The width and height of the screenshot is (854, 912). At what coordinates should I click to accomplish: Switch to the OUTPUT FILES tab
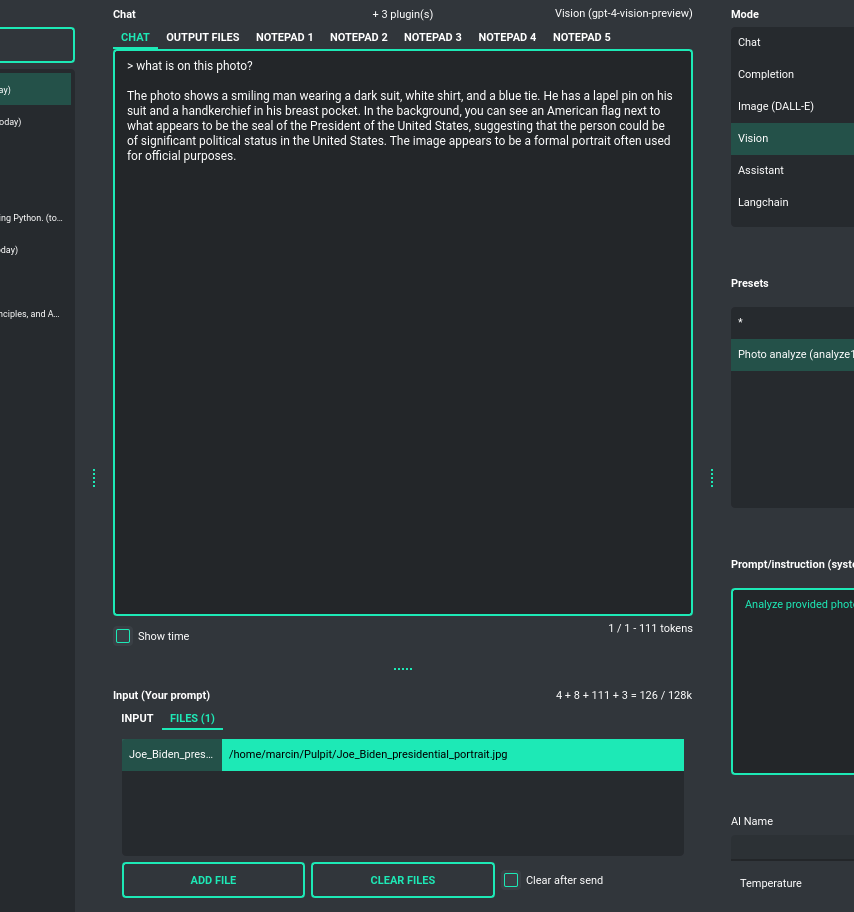[202, 37]
